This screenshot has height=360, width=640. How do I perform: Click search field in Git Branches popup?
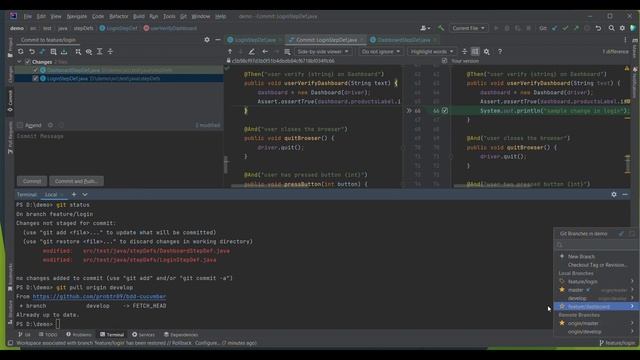click(596, 245)
